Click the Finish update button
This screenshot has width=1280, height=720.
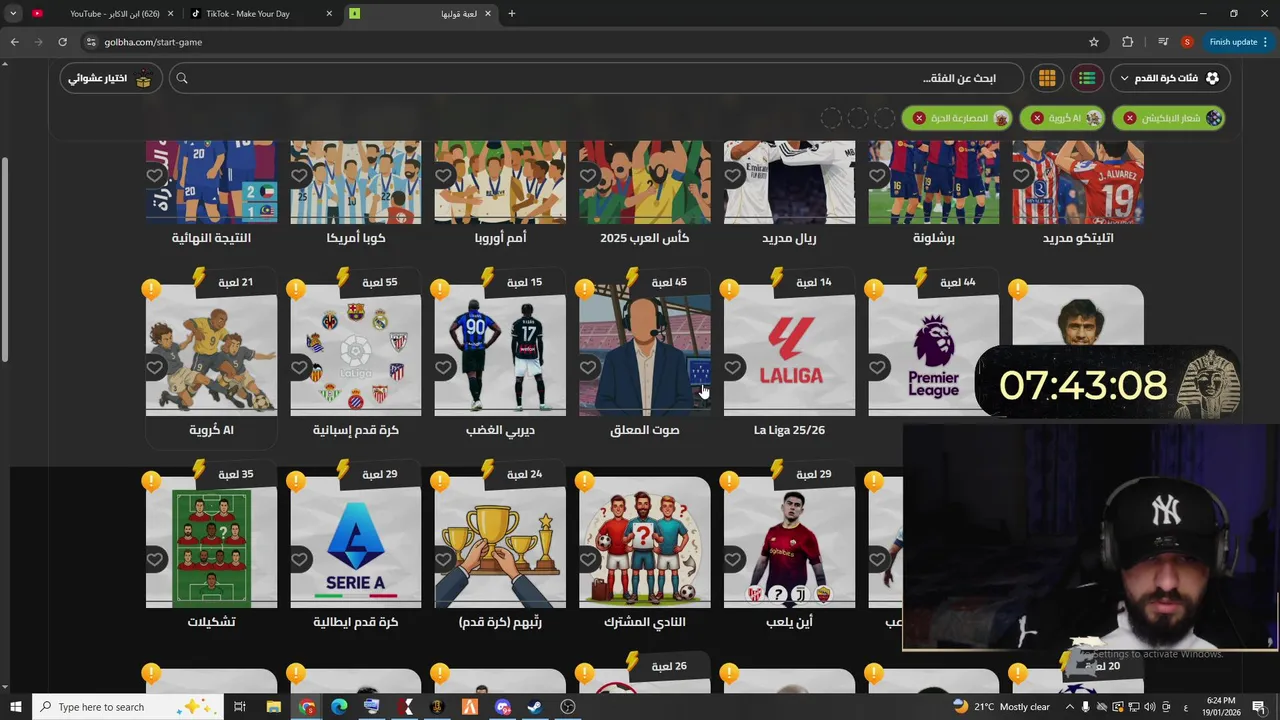click(1239, 42)
